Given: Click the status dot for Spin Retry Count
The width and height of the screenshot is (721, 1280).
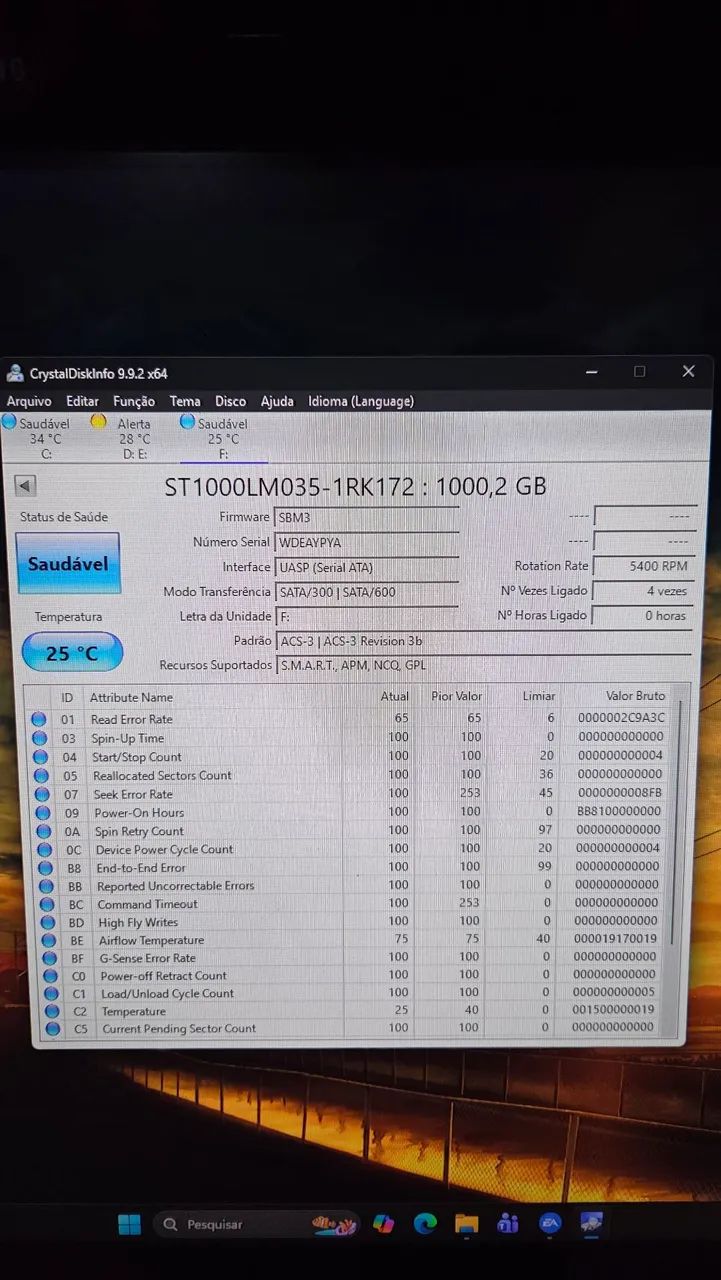Looking at the screenshot, I should [x=44, y=831].
